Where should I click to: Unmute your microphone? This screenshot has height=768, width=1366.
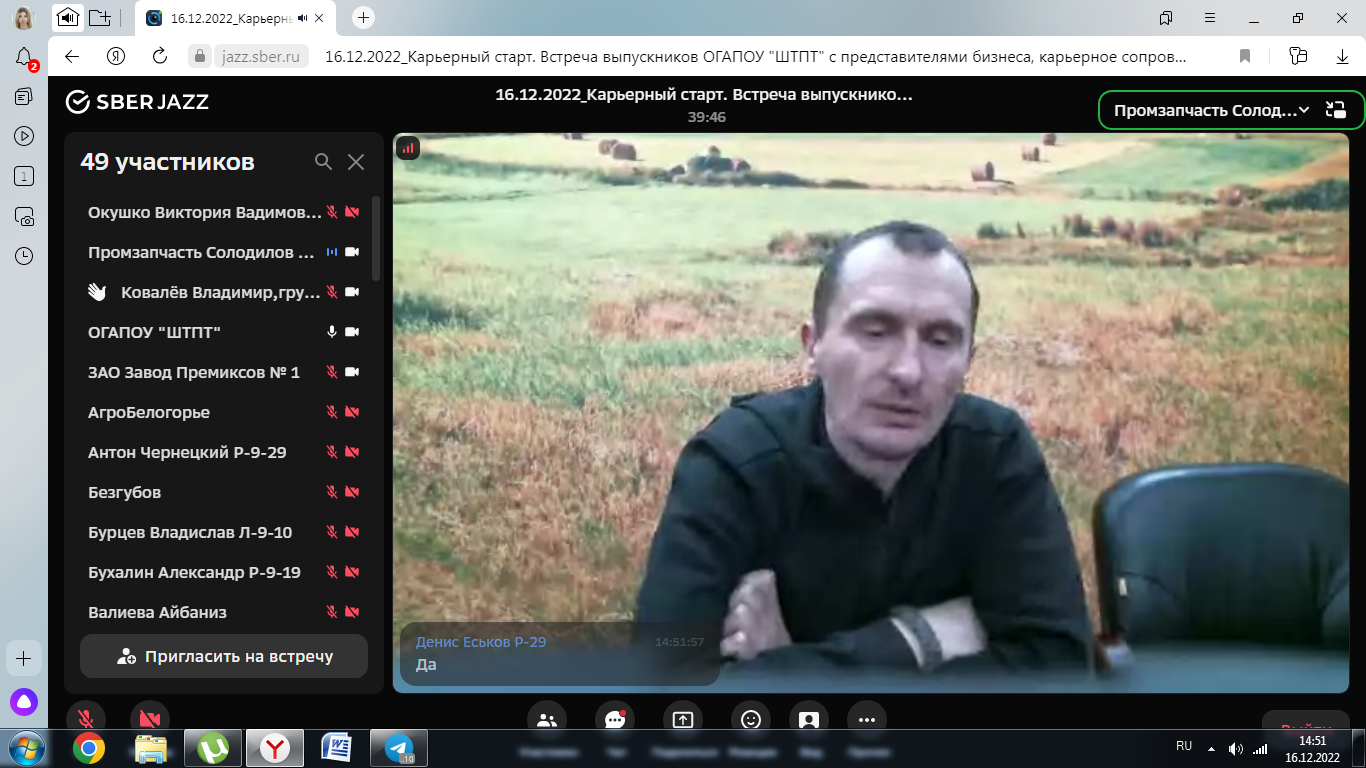tap(86, 719)
